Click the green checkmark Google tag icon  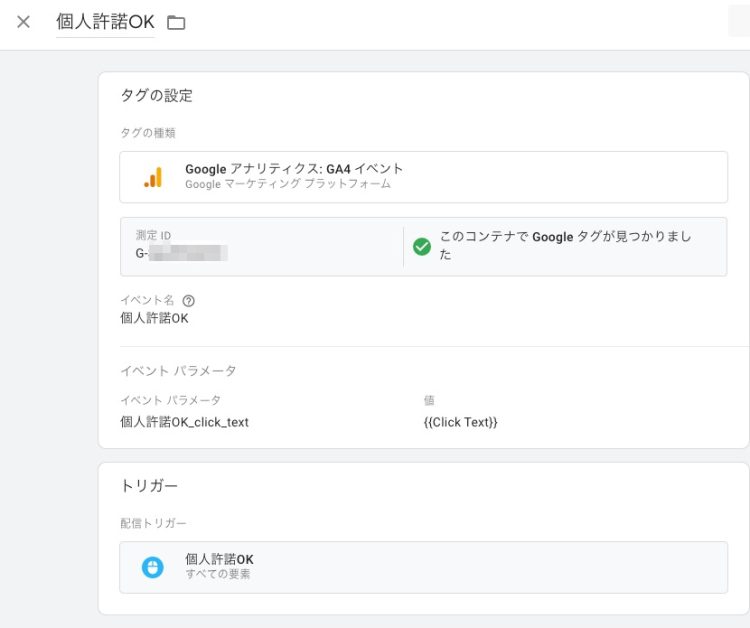pos(422,246)
